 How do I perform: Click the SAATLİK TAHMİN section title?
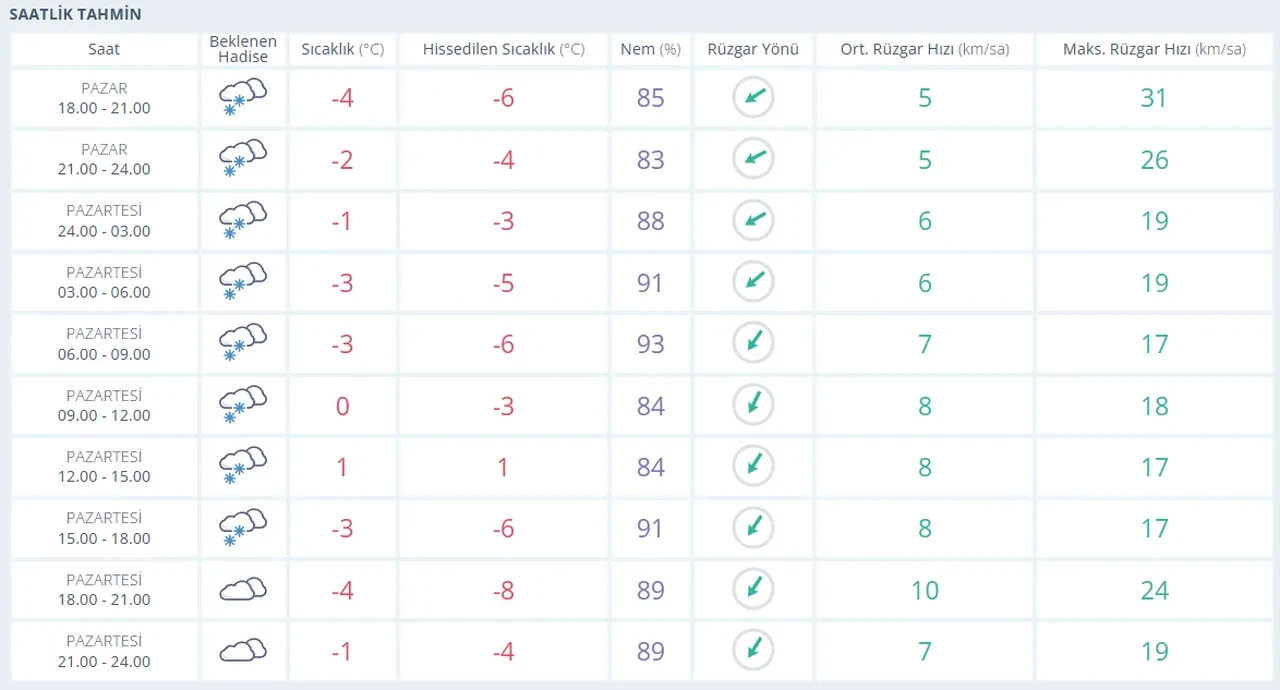tap(75, 15)
